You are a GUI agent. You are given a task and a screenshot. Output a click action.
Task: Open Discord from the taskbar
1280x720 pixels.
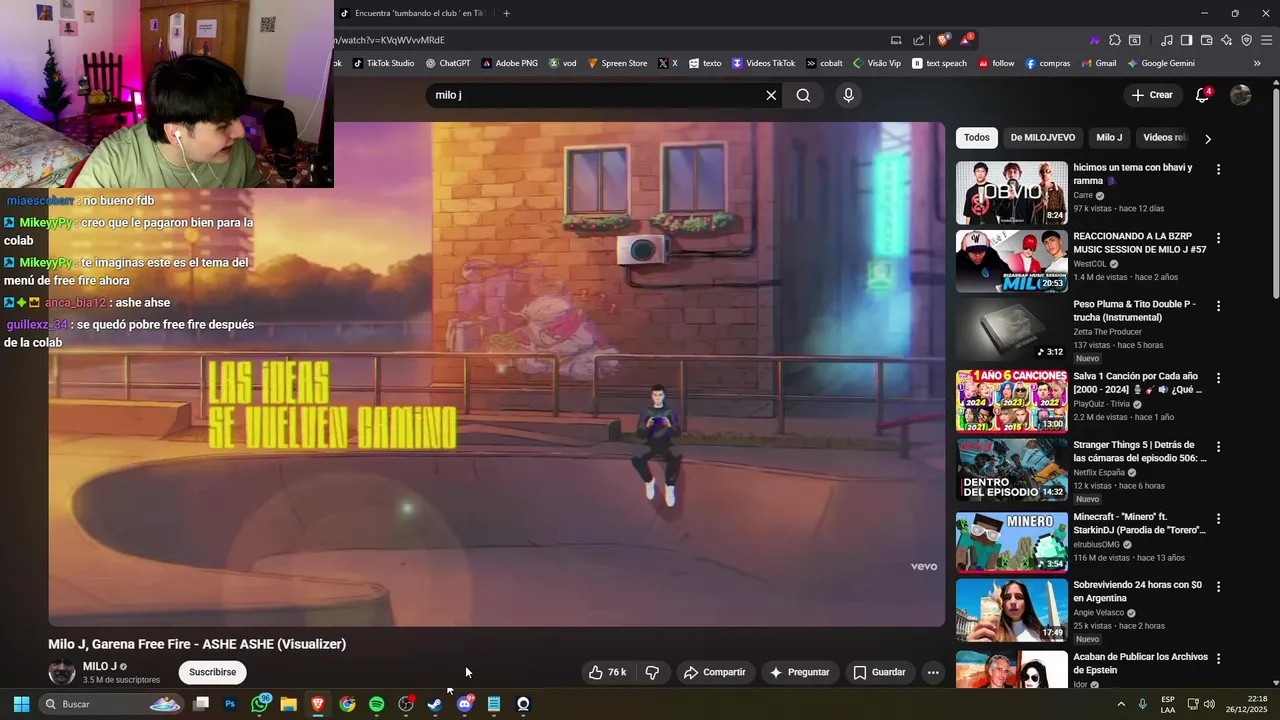(465, 704)
